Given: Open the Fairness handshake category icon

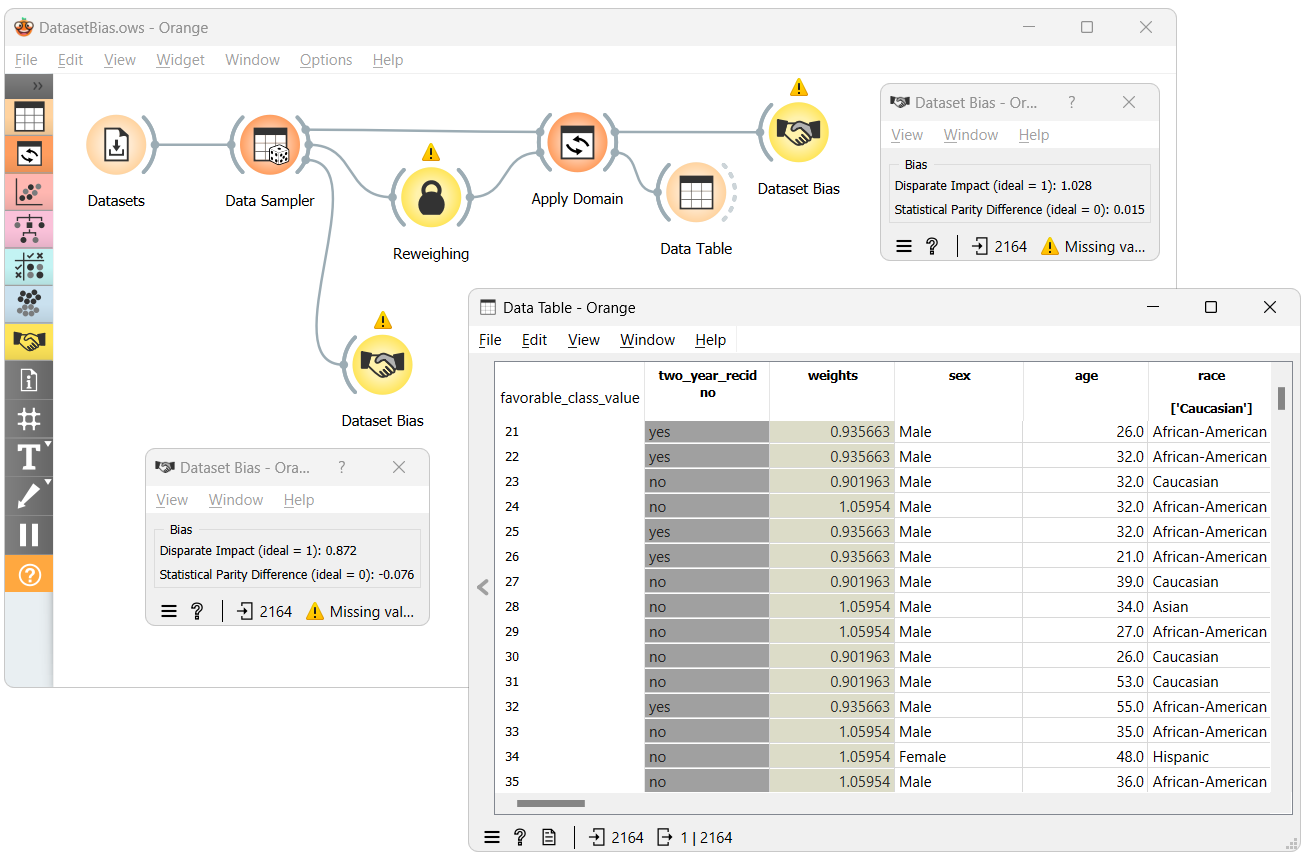Looking at the screenshot, I should point(29,342).
